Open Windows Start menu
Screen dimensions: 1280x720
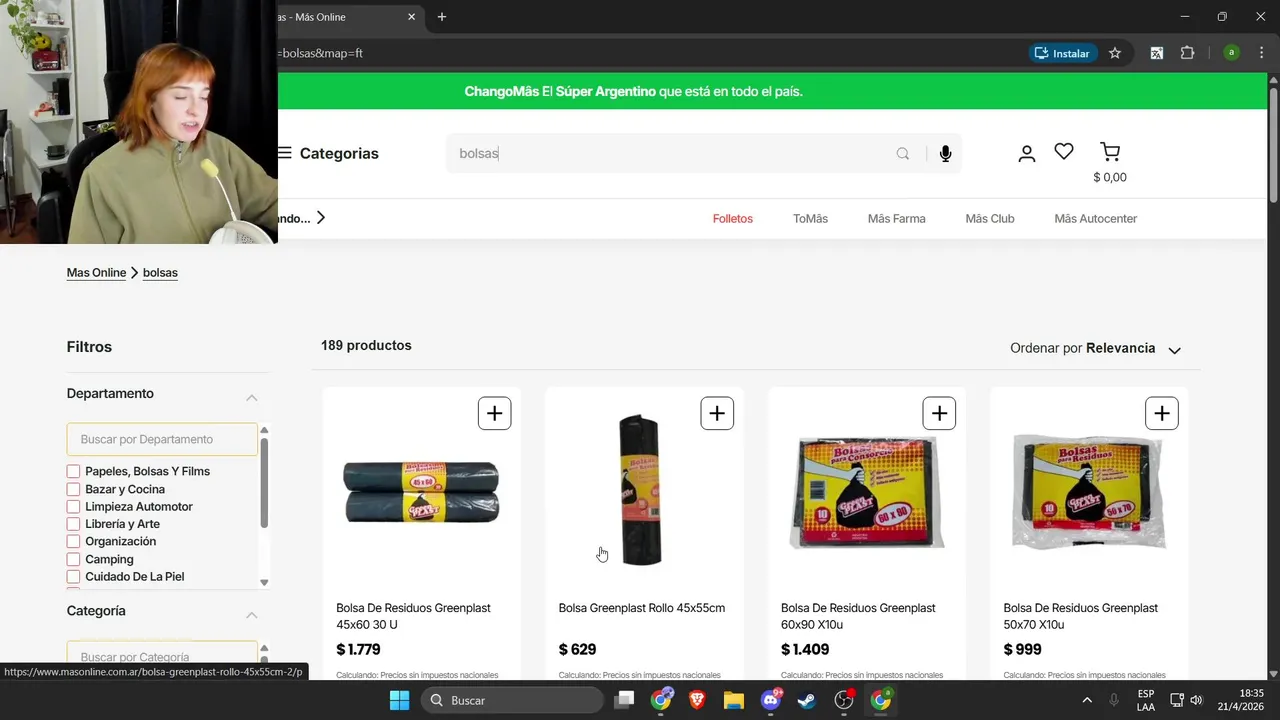pos(399,700)
